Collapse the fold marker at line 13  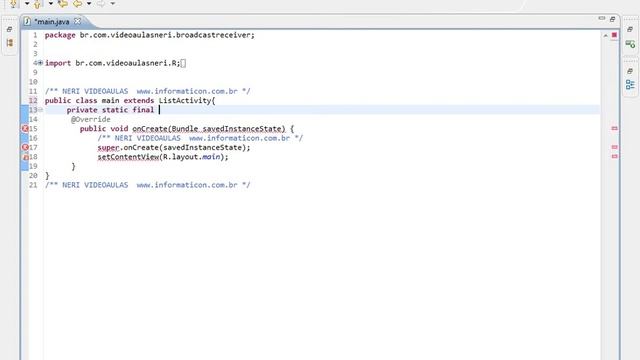pyautogui.click(x=40, y=110)
